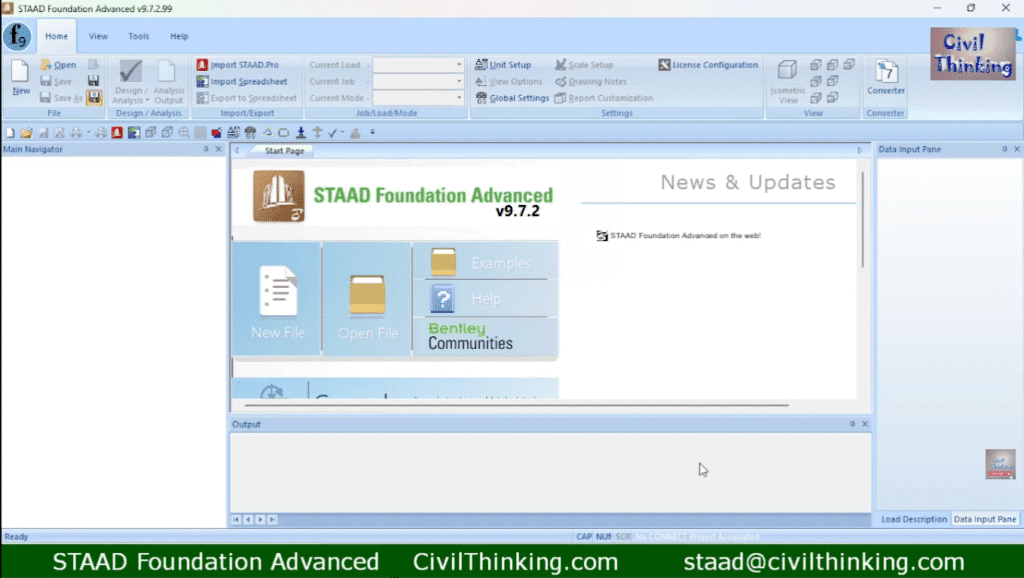Open the Unit Setup settings

pyautogui.click(x=504, y=65)
